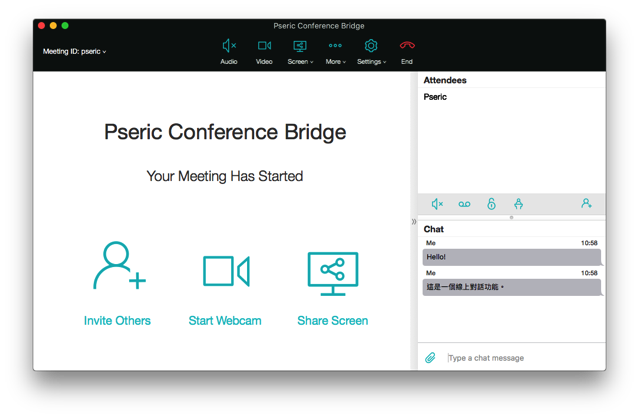Click the divider handle dot between Attendees and Chat
The width and height of the screenshot is (639, 418).
(511, 218)
